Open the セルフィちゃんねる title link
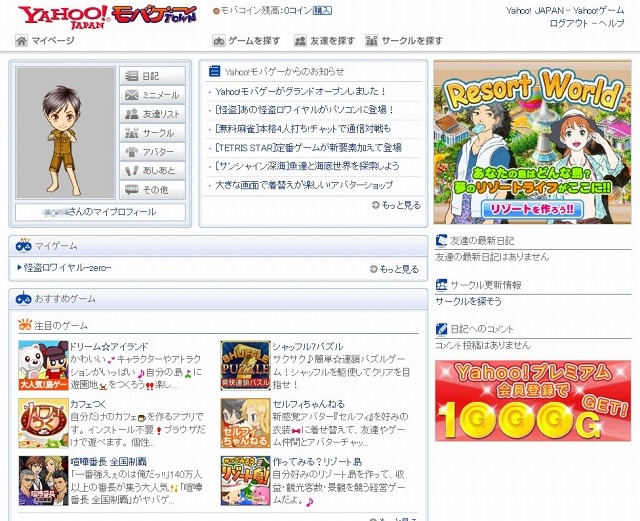Viewport: 640px width, 521px height. [309, 404]
